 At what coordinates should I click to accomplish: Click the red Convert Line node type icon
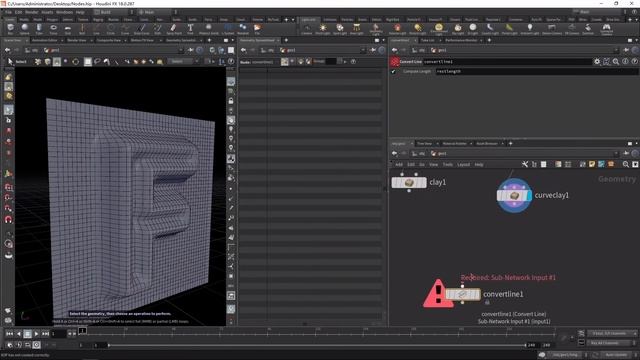(394, 62)
